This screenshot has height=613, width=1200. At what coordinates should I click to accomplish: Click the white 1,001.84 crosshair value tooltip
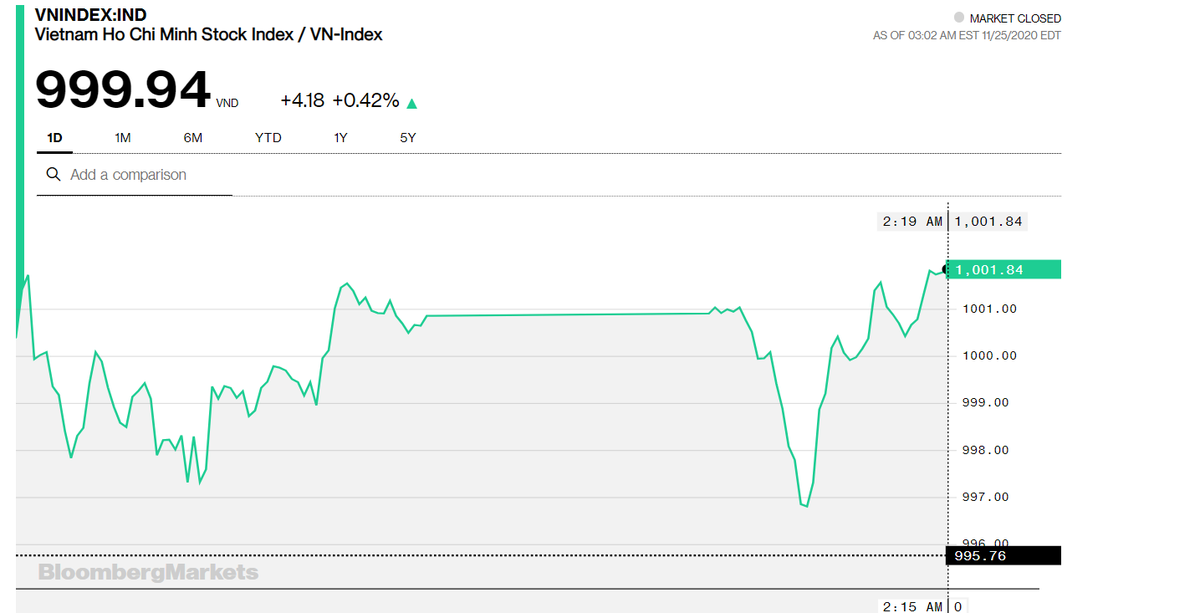tap(989, 221)
